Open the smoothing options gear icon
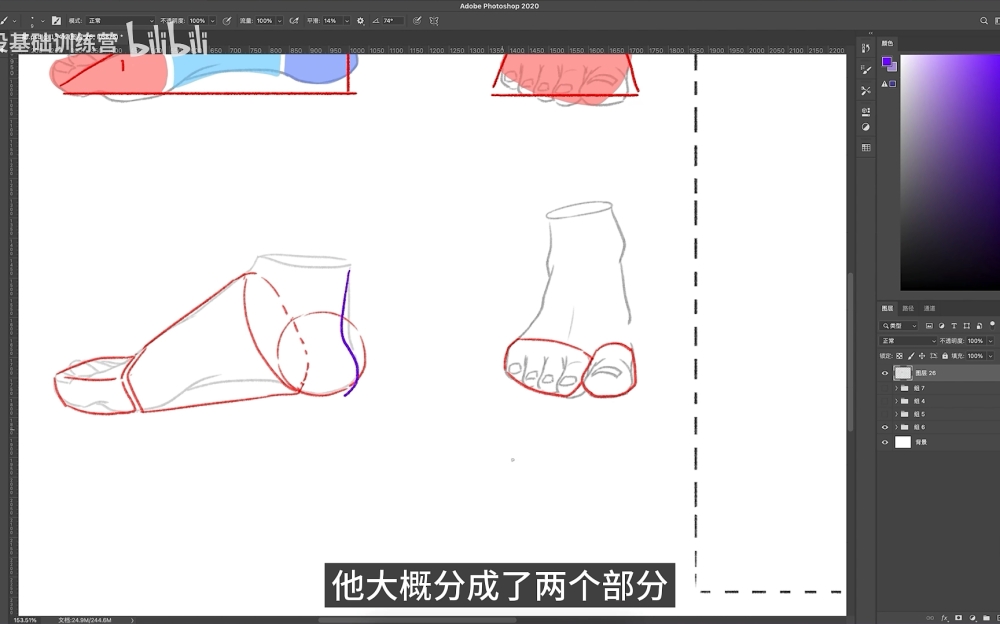Image resolution: width=1000 pixels, height=624 pixels. [x=360, y=20]
